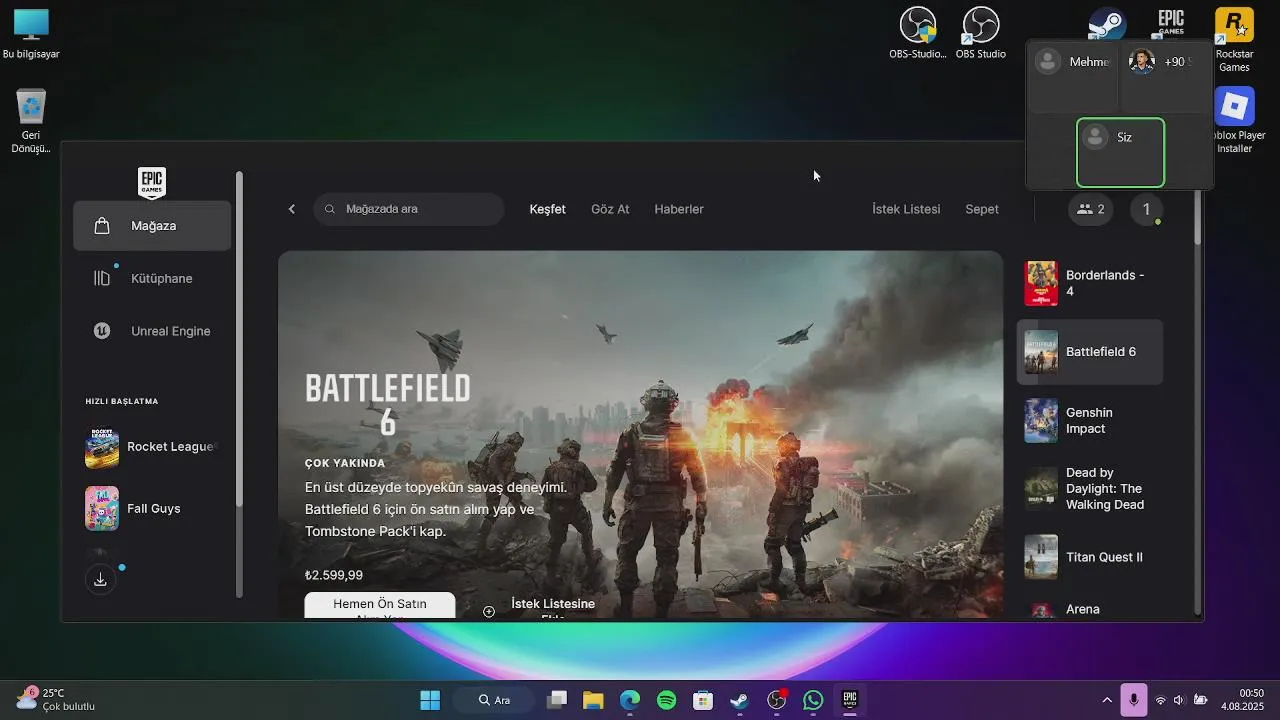Image resolution: width=1280 pixels, height=720 pixels.
Task: Open OBS Studio from the taskbar
Action: [777, 700]
